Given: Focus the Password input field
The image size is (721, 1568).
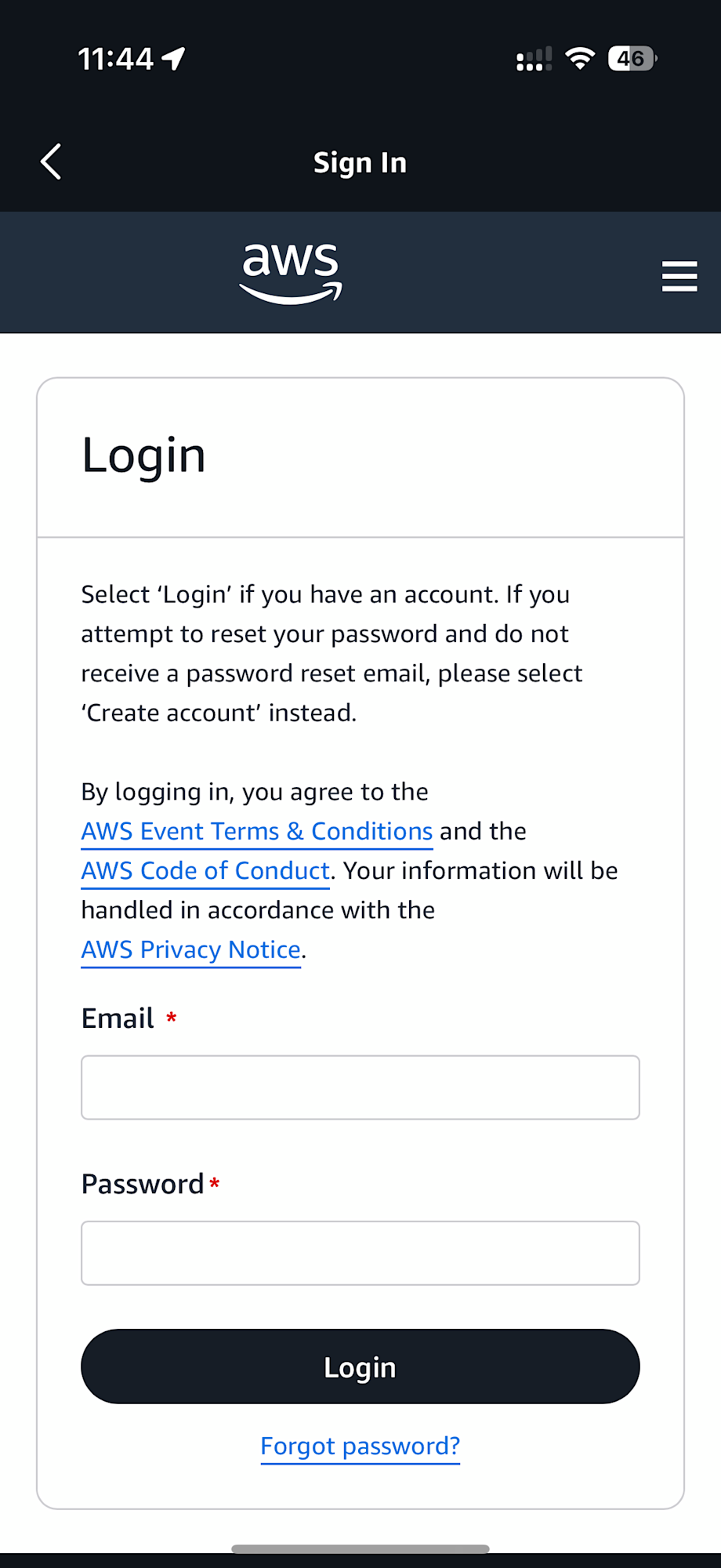Looking at the screenshot, I should [x=360, y=1253].
